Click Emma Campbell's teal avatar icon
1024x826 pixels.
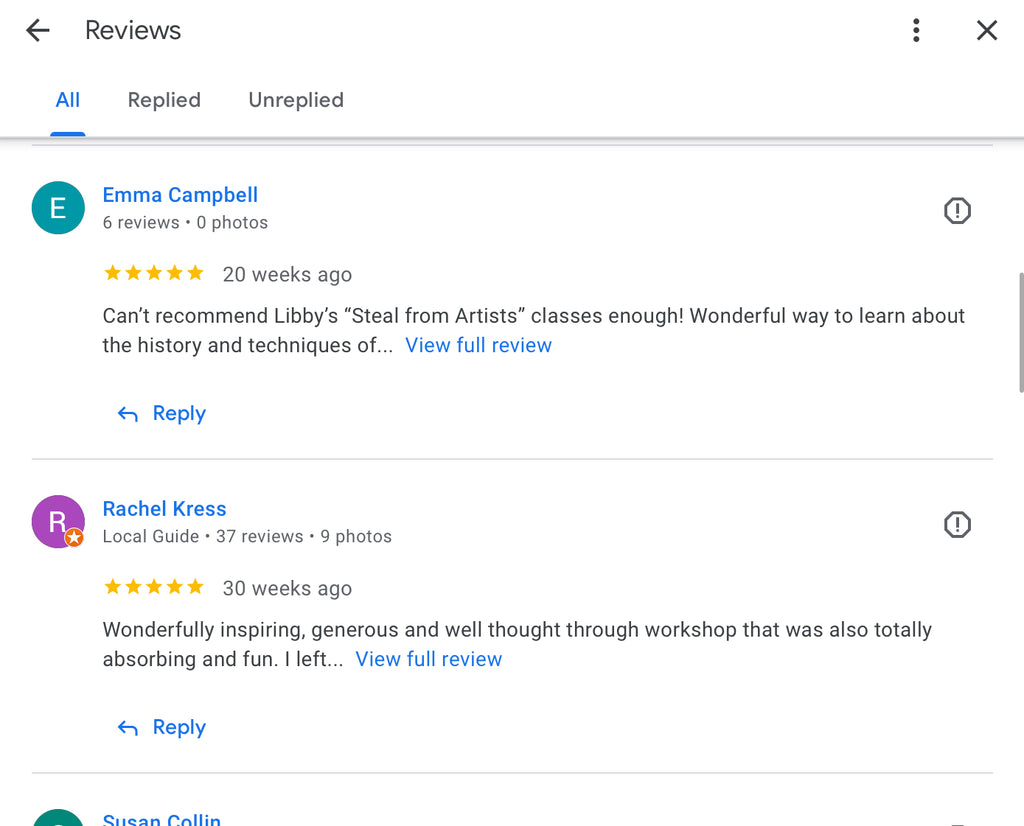coord(58,208)
